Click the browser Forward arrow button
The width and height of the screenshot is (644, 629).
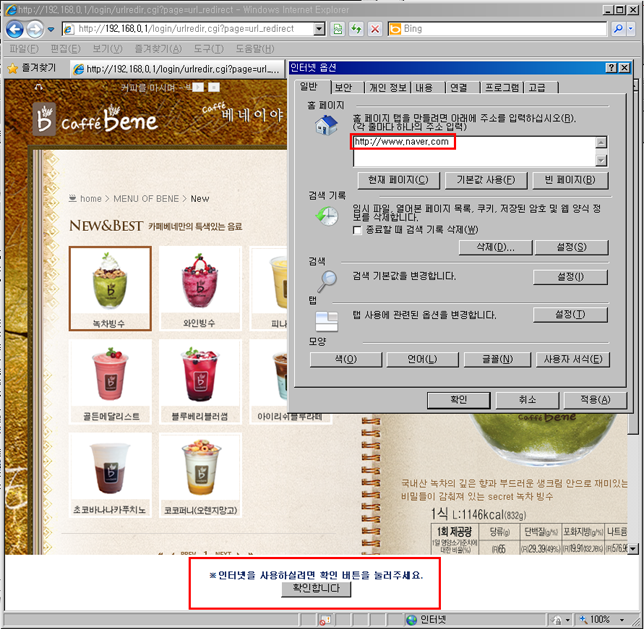[x=35, y=29]
